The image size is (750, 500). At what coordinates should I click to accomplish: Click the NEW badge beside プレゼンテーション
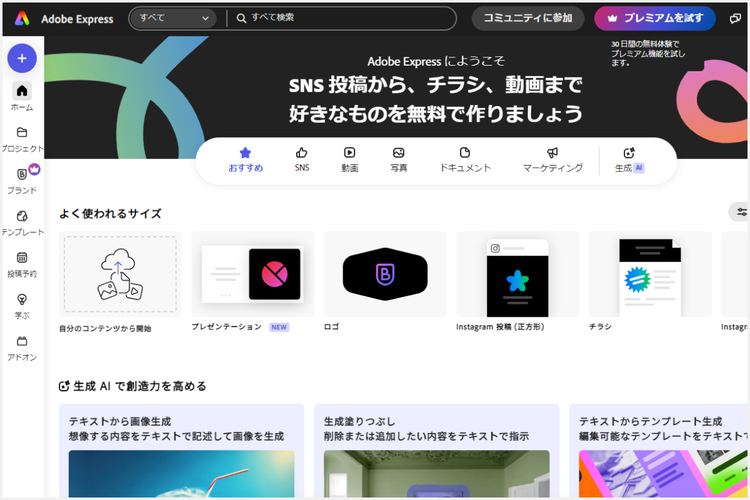click(279, 327)
